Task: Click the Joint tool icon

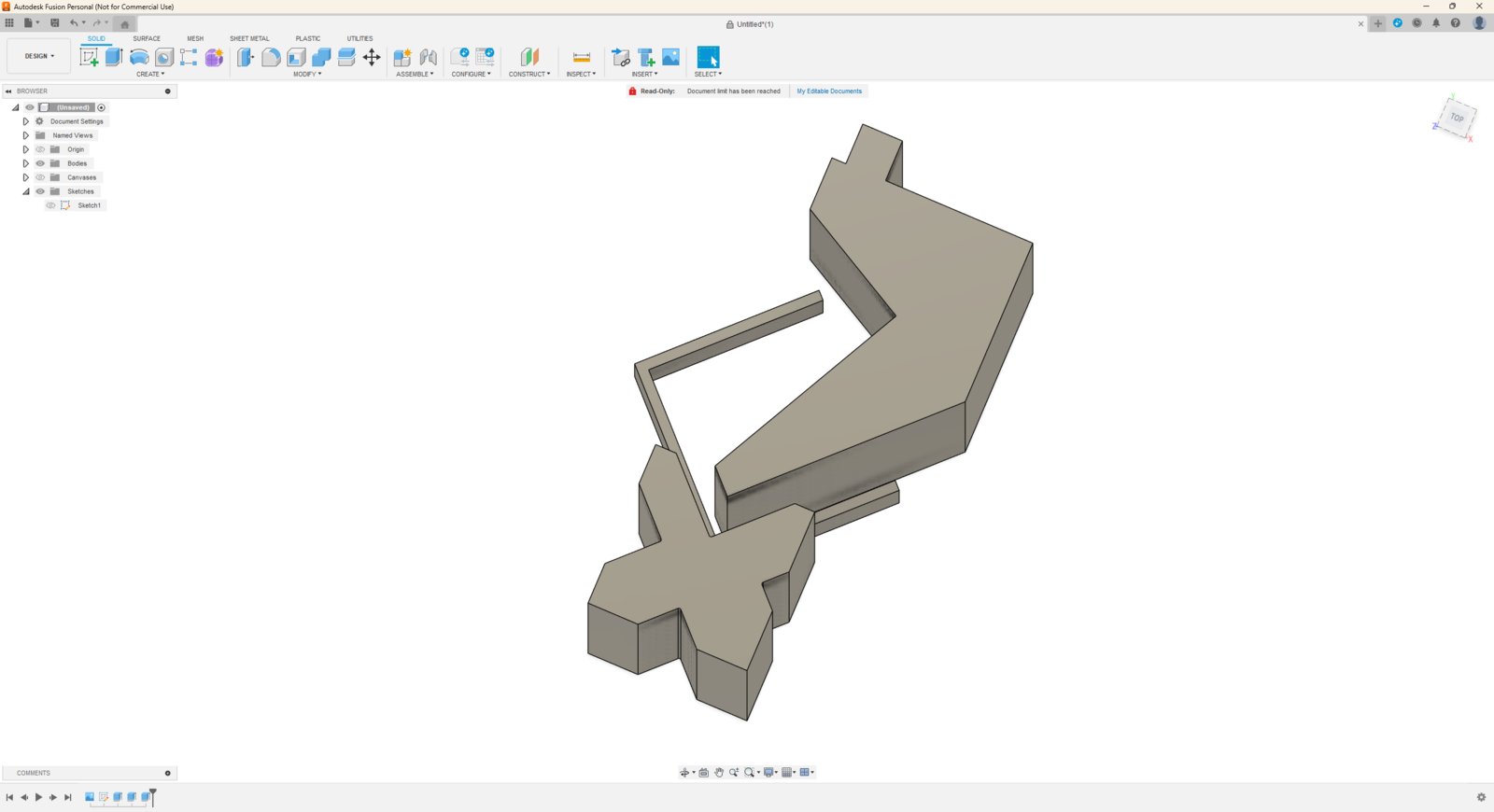Action: (429, 57)
